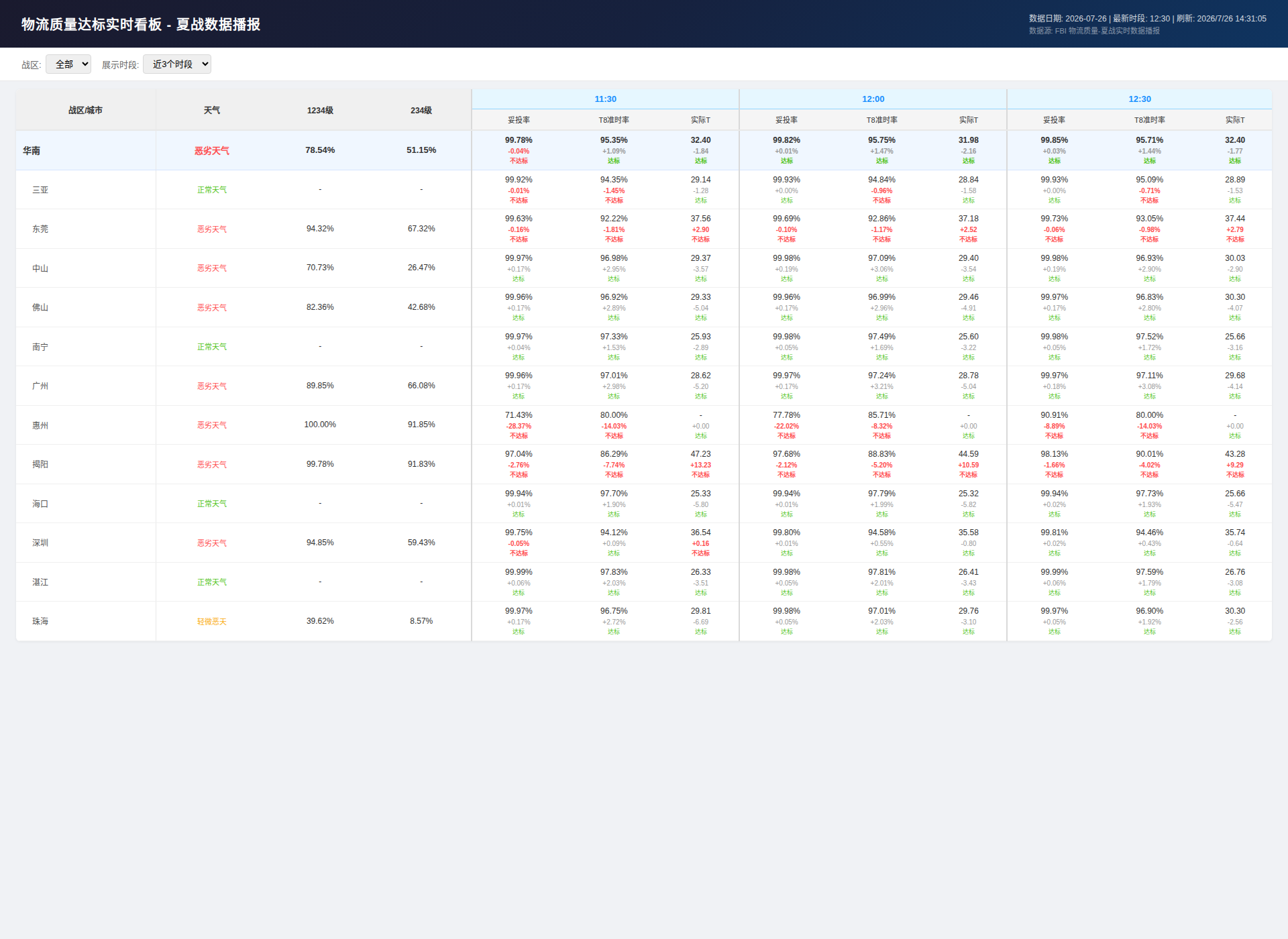Open the 战区 dropdown showing 全部
The height and width of the screenshot is (939, 1288).
tap(68, 64)
